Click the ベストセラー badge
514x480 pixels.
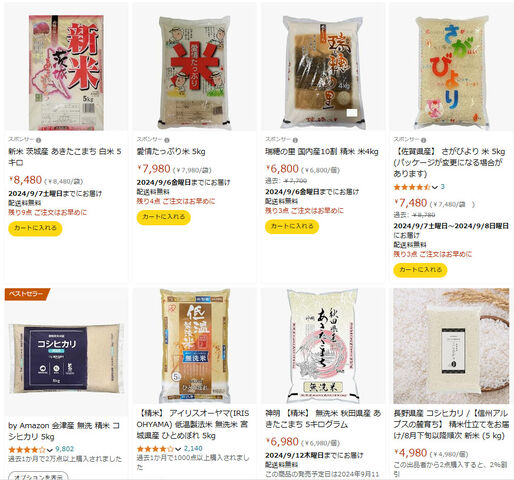[x=27, y=294]
